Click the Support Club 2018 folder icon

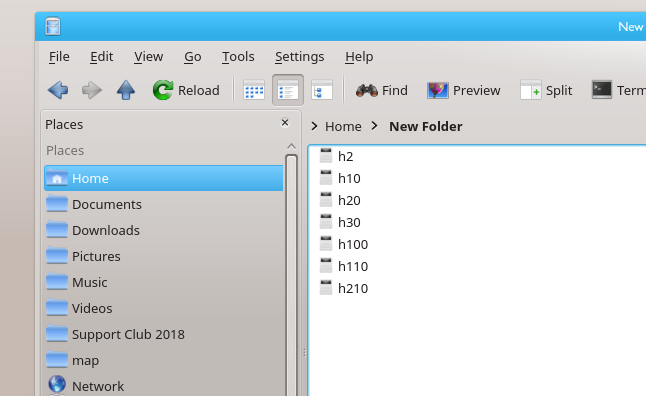coord(57,333)
